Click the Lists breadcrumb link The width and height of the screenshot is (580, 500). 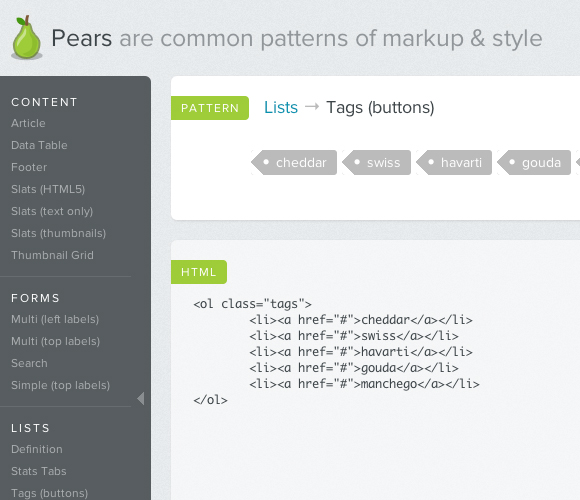click(x=281, y=108)
